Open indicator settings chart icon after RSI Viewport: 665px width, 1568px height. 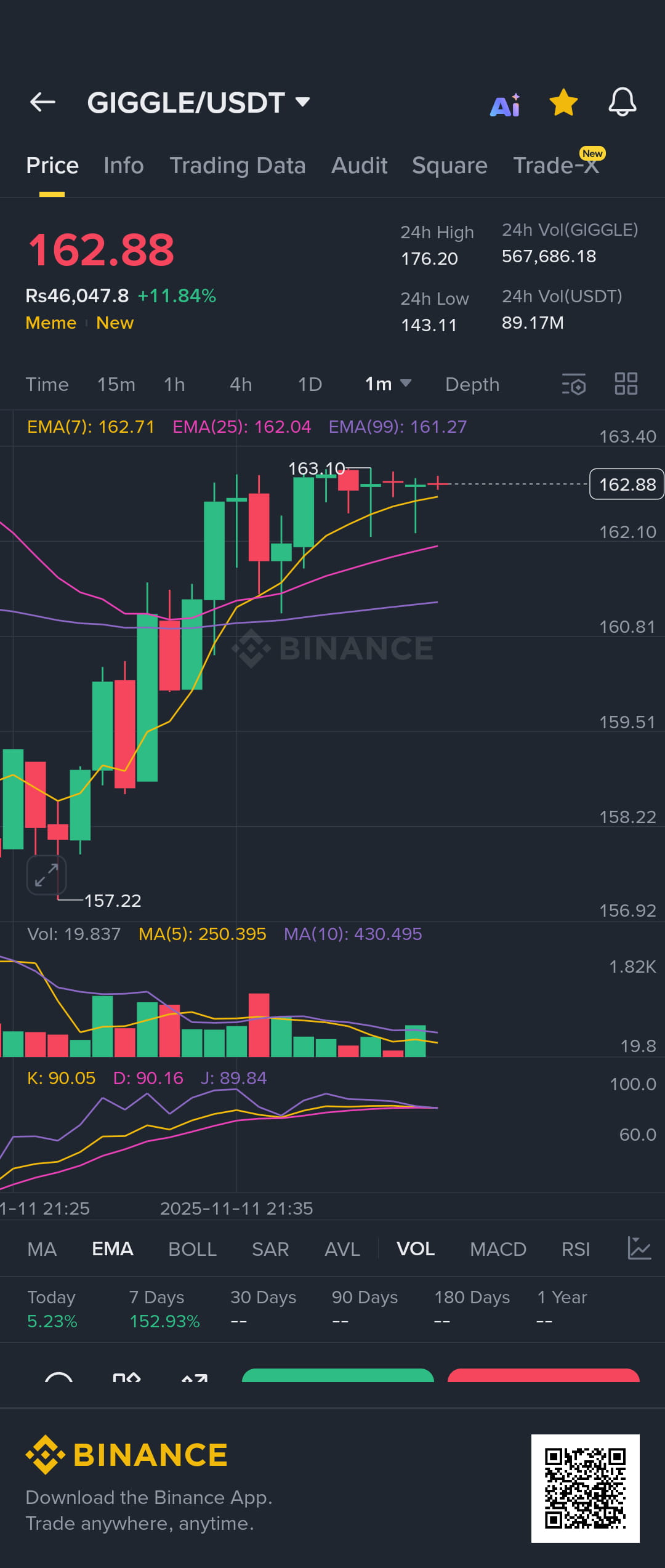tap(639, 1248)
